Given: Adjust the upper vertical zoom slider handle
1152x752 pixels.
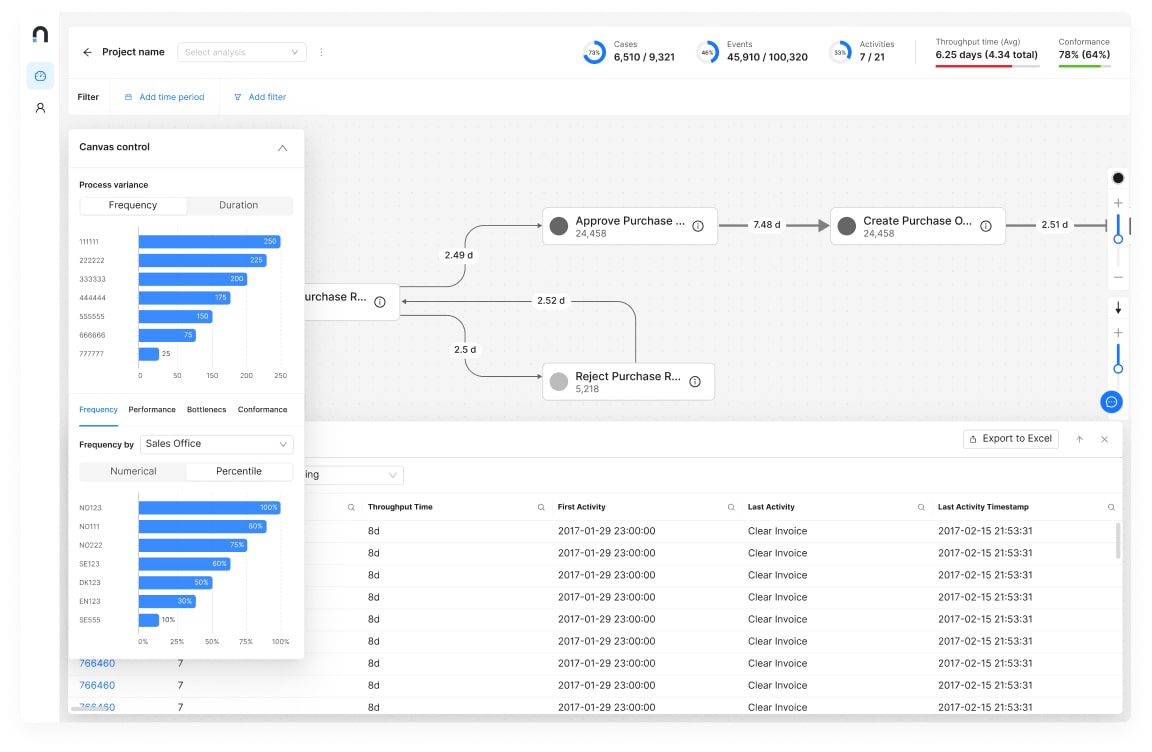Looking at the screenshot, I should click(x=1118, y=239).
